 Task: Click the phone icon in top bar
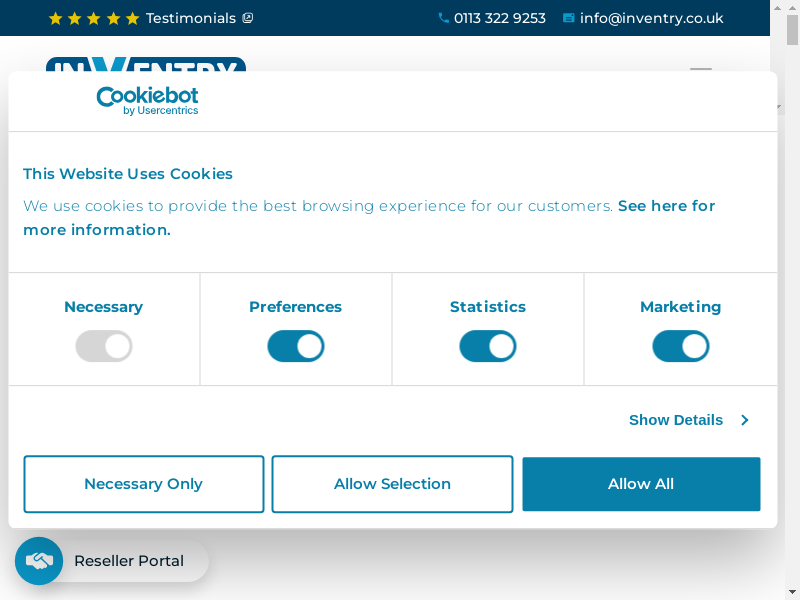(x=443, y=18)
